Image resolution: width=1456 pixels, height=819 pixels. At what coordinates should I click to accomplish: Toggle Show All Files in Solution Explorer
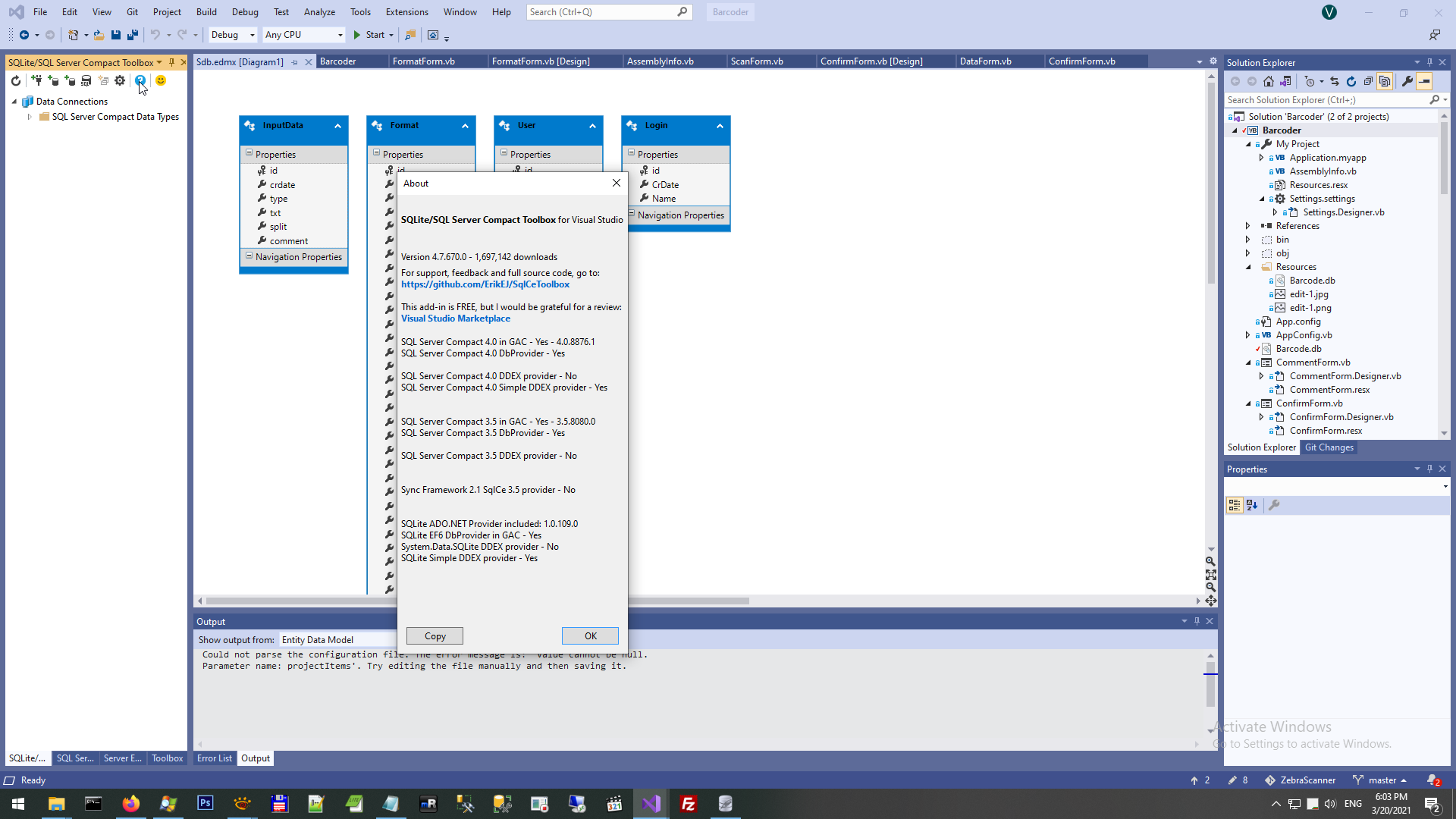click(x=1385, y=81)
